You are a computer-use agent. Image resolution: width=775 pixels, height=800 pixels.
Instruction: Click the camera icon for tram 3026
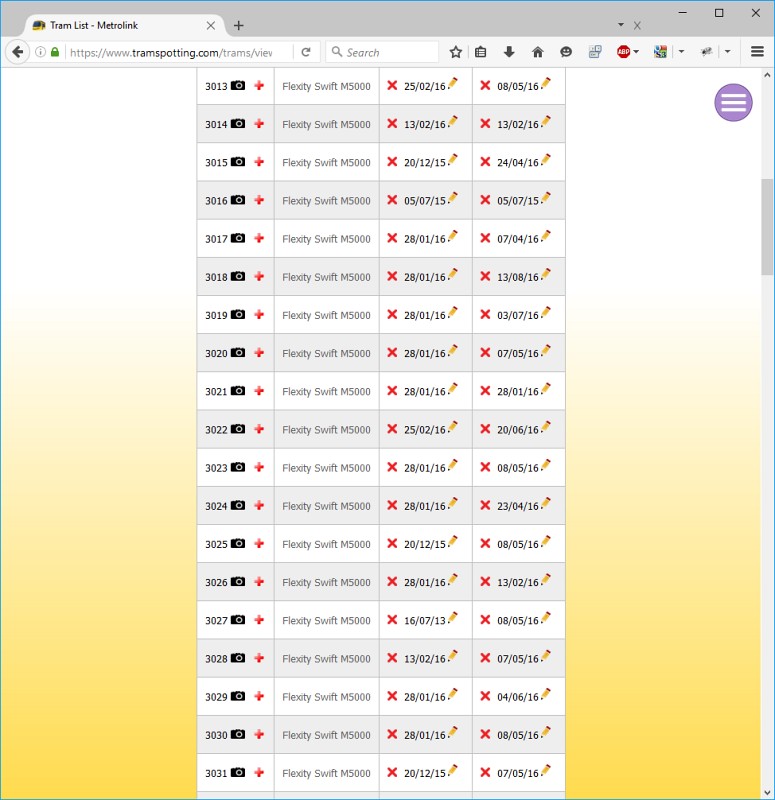[x=238, y=581]
